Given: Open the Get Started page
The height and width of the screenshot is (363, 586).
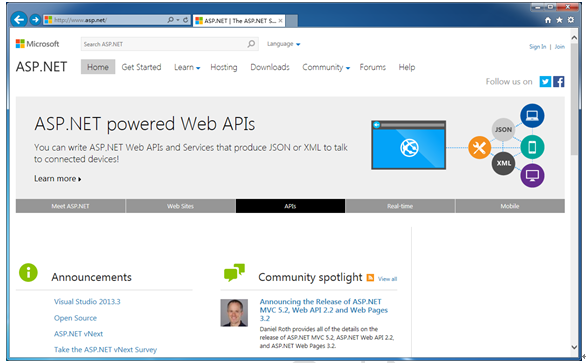Looking at the screenshot, I should tap(141, 67).
